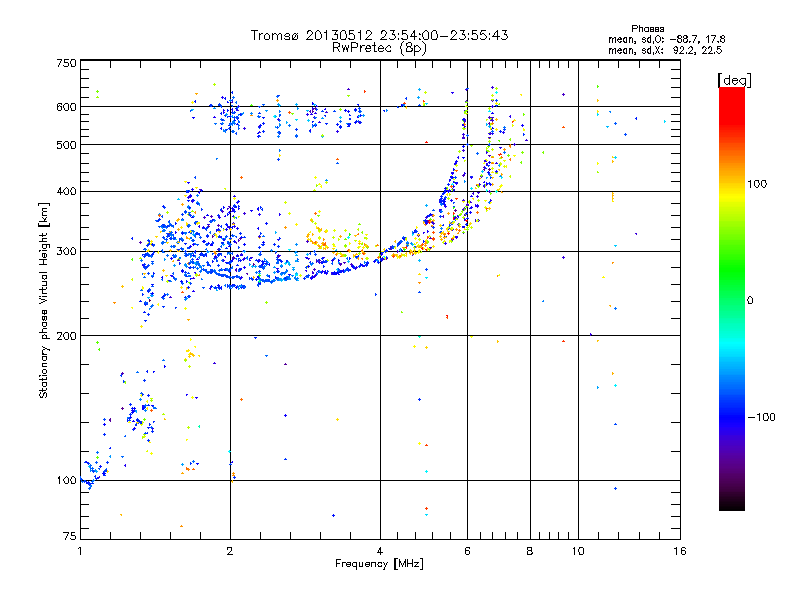Screen dimensions: 800x600
Task: Click the "200" height tick label
Action: click(66, 336)
